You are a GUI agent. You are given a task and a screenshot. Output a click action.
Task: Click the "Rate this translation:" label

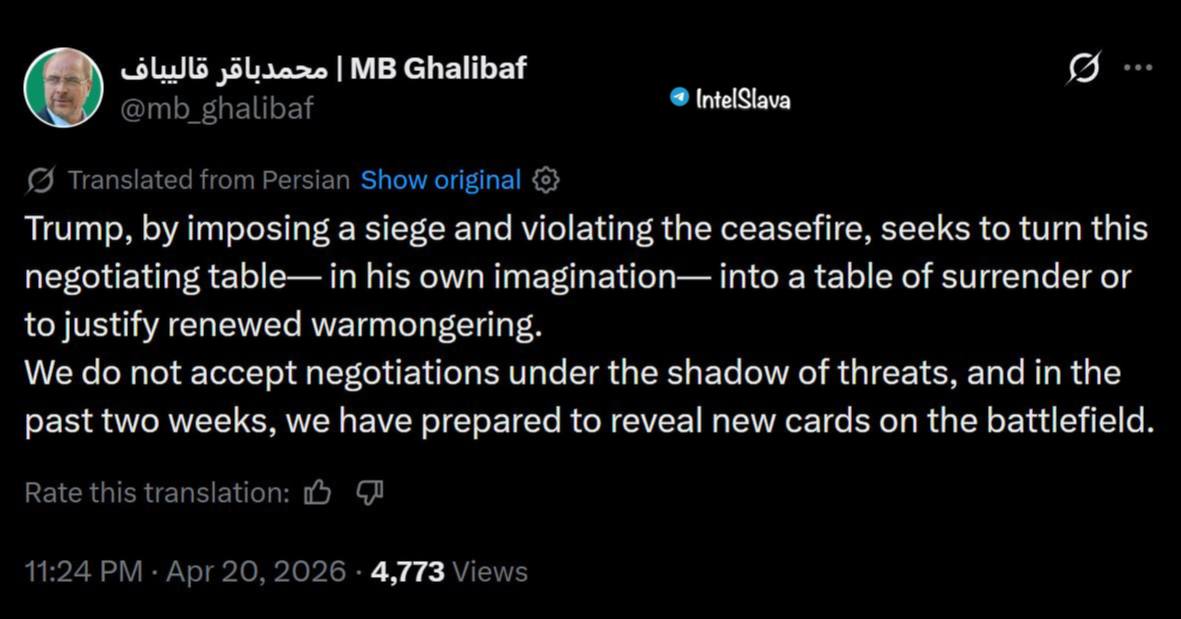[157, 493]
